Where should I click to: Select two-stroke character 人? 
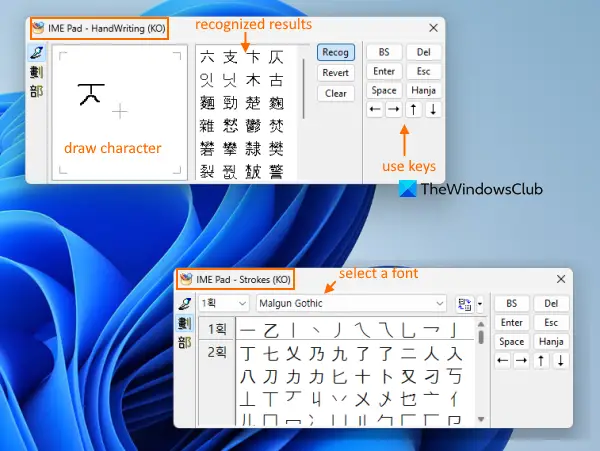(x=431, y=353)
